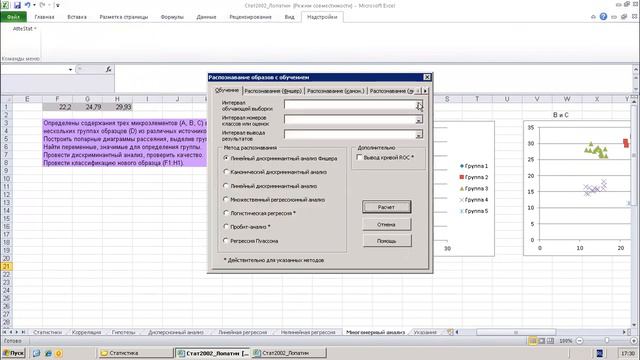
Task: Switch to Normal view in status bar
Action: tap(533, 340)
